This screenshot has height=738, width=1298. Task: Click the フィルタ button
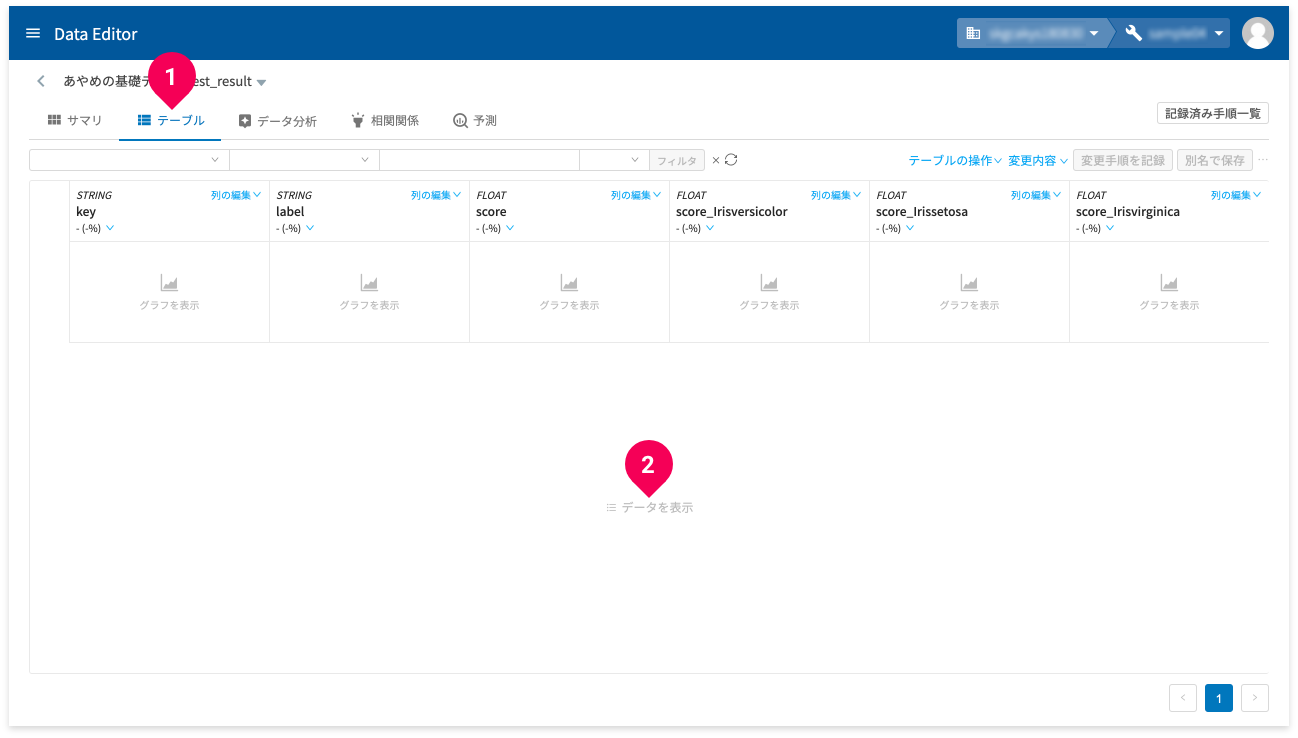677,160
